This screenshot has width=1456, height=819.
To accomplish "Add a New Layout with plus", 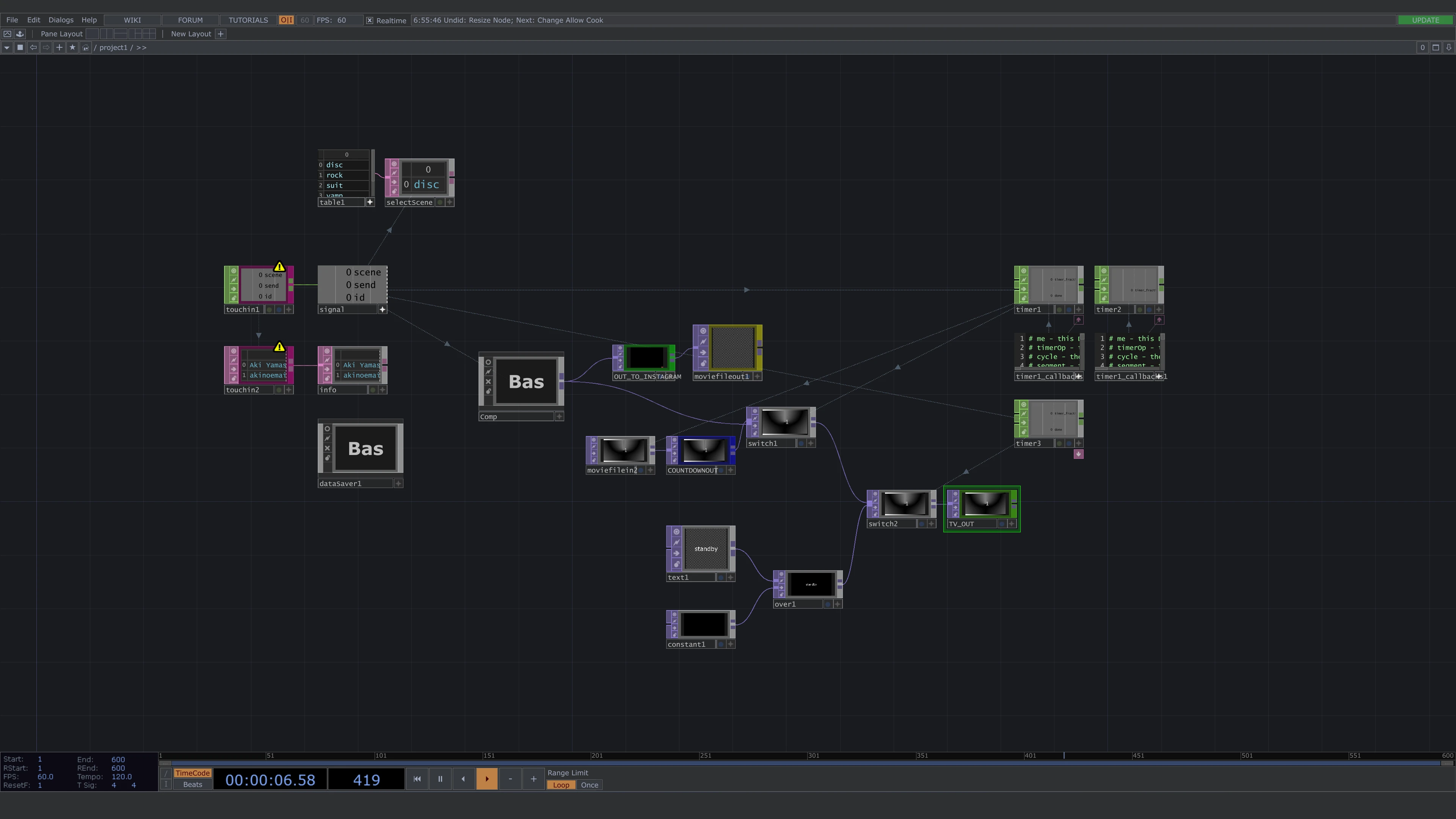I will [221, 34].
